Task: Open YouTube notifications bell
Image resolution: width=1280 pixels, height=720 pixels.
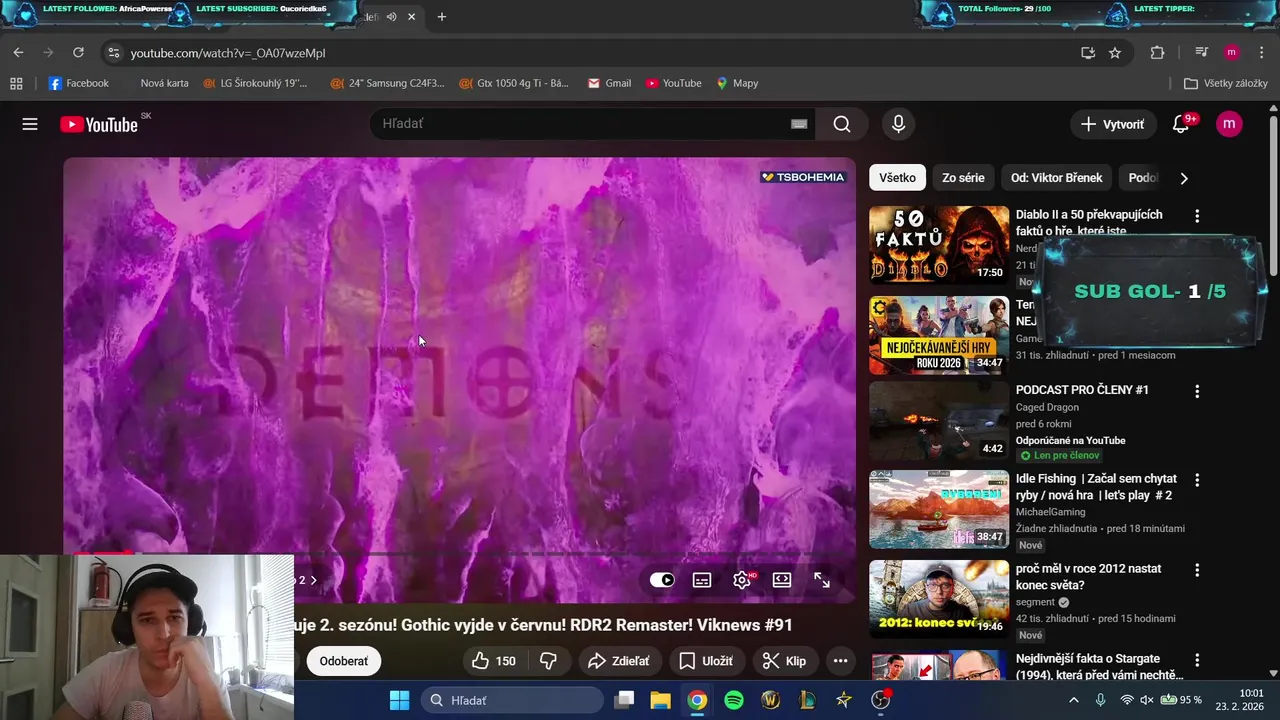Action: pos(1181,124)
